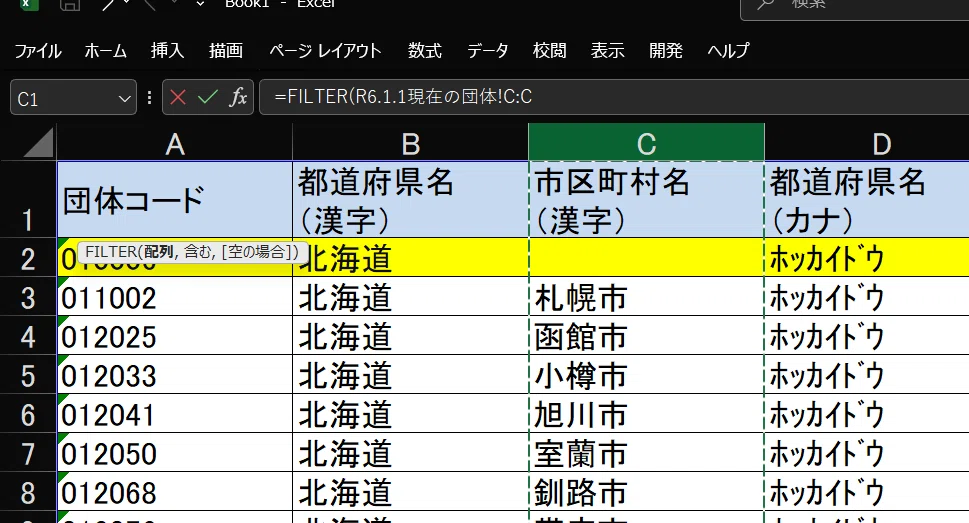The image size is (969, 523).
Task: Open the ヘルプ ribbon tab
Action: [x=729, y=51]
